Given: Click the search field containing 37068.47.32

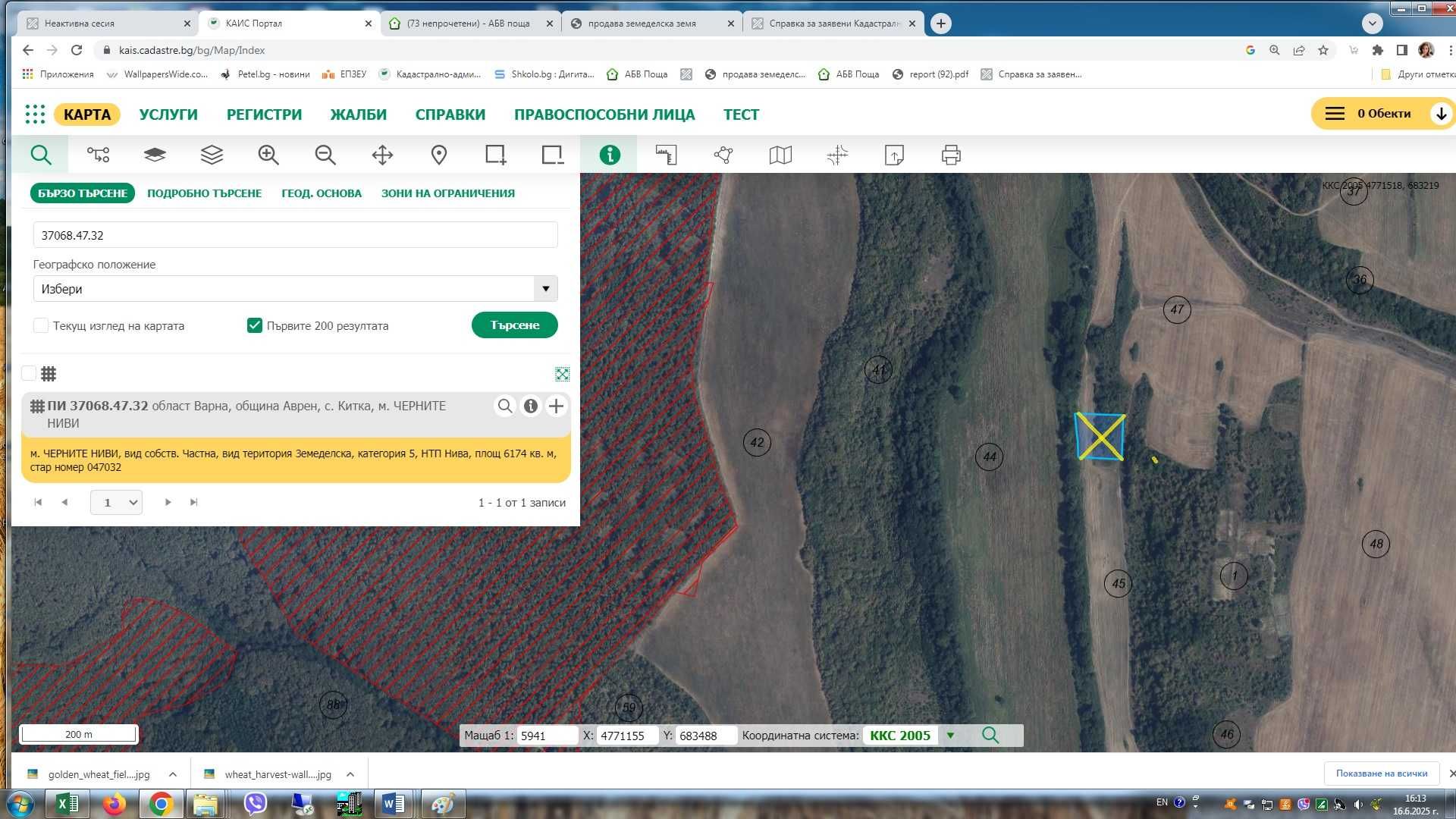Looking at the screenshot, I should tap(295, 236).
